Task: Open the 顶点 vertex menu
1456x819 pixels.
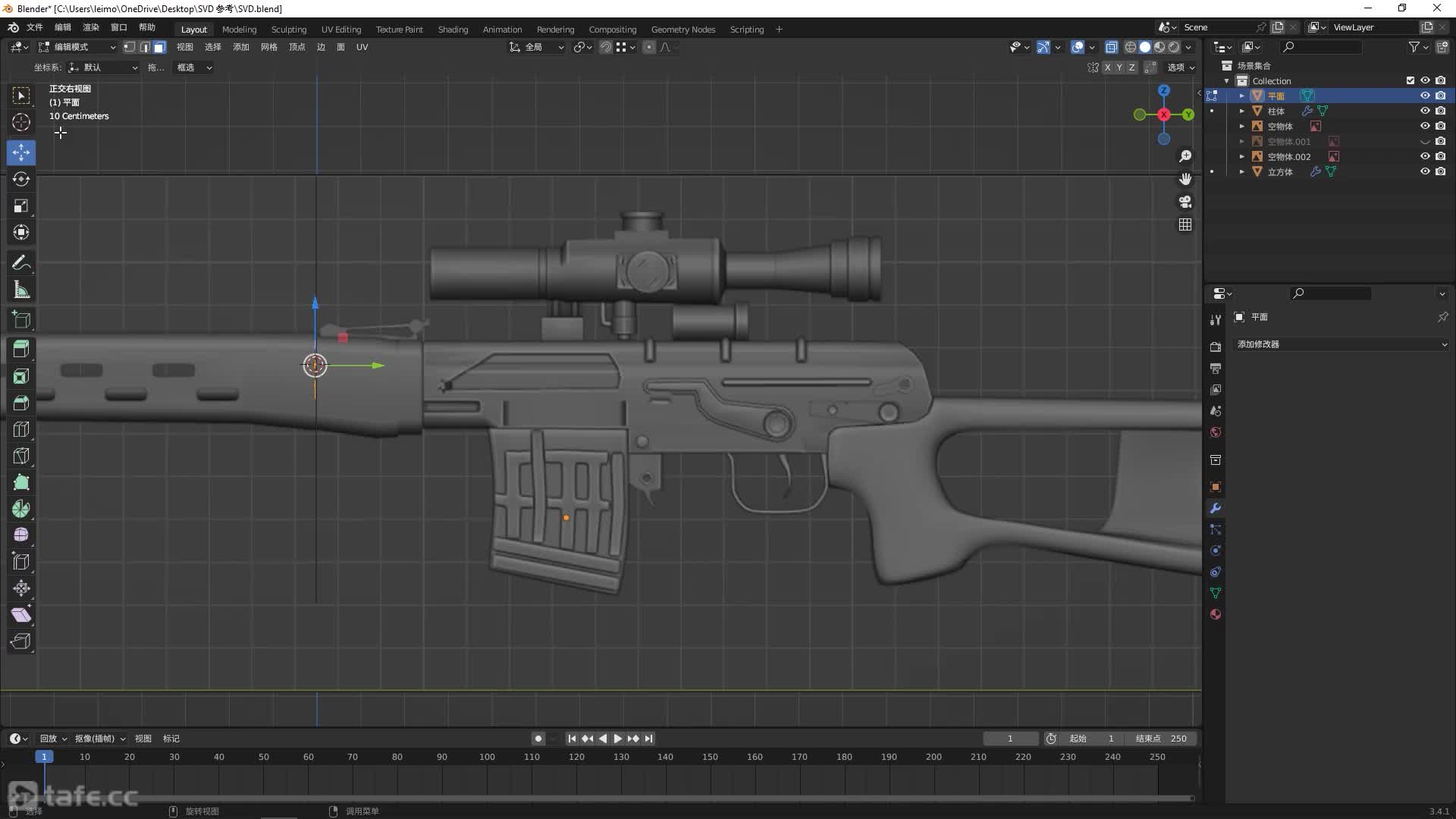Action: (297, 47)
